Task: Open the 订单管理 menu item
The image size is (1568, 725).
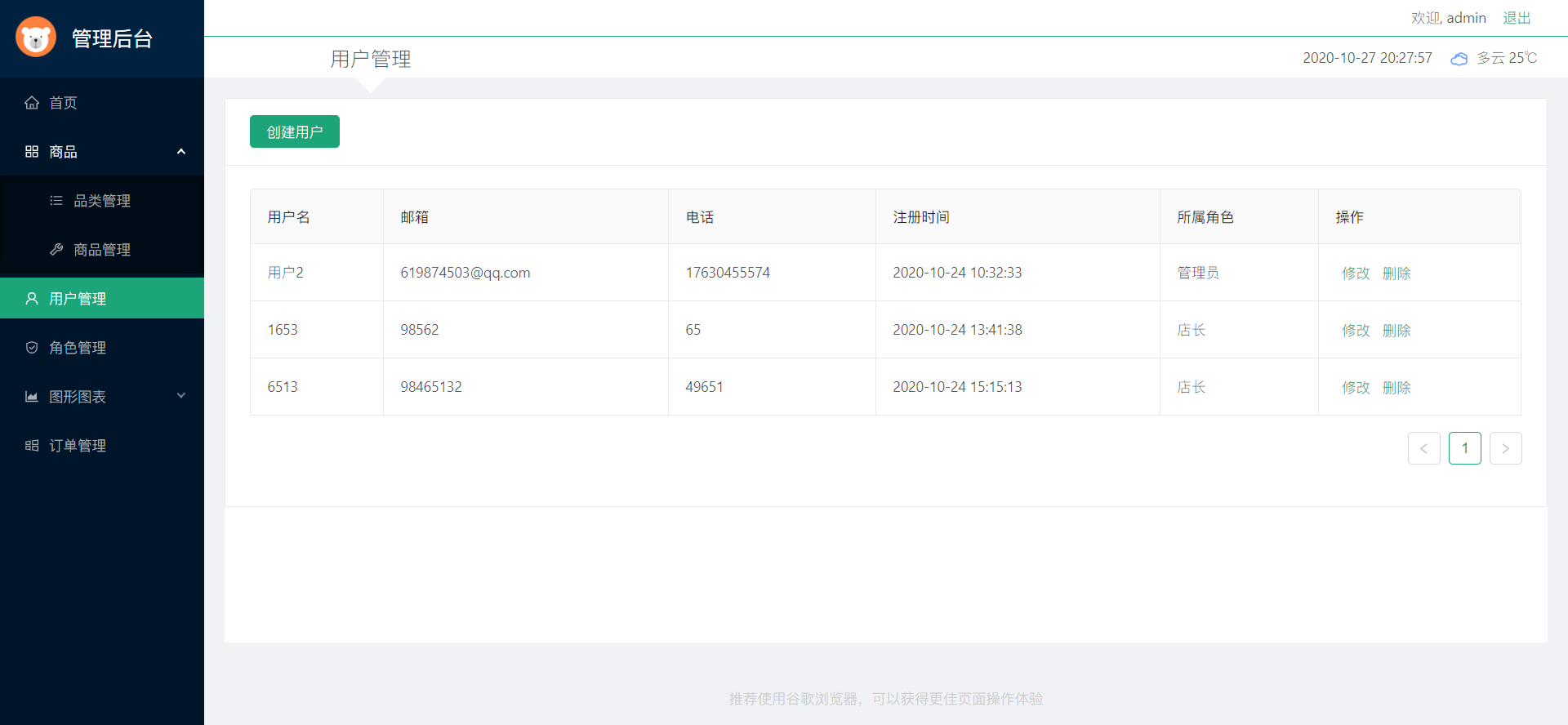Action: tap(78, 446)
